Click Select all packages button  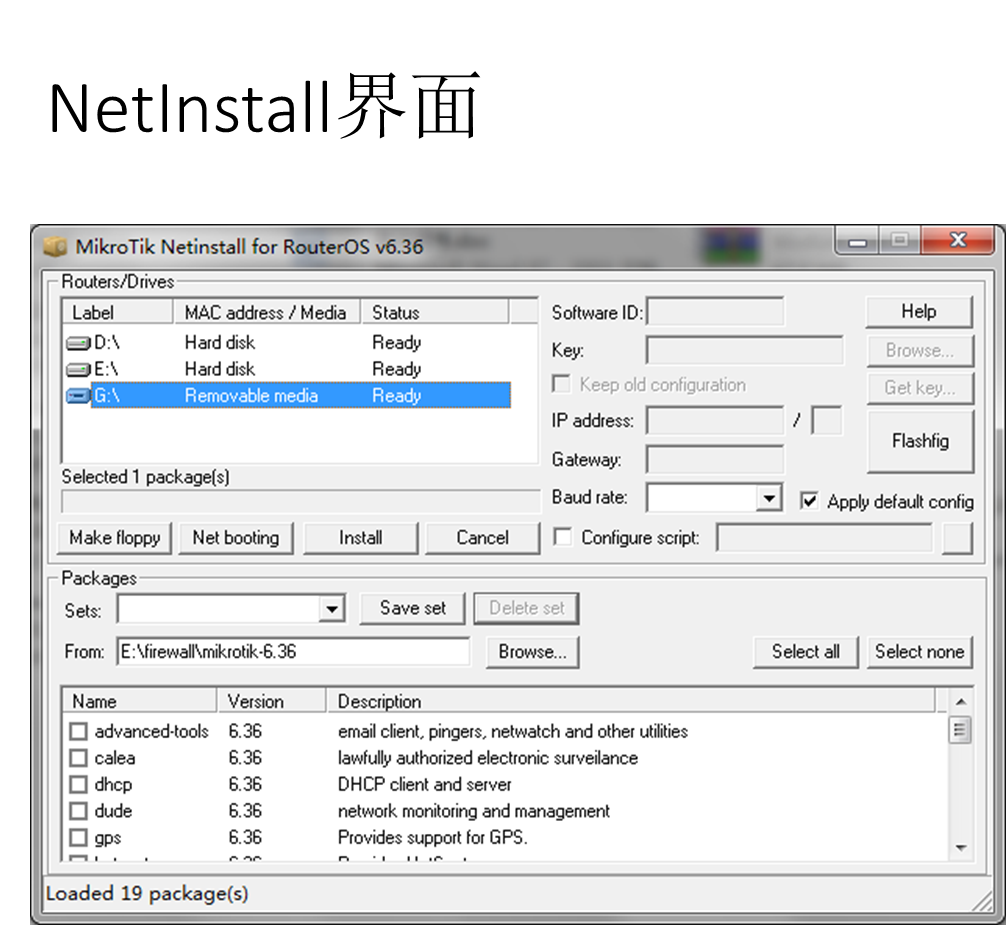[x=805, y=652]
